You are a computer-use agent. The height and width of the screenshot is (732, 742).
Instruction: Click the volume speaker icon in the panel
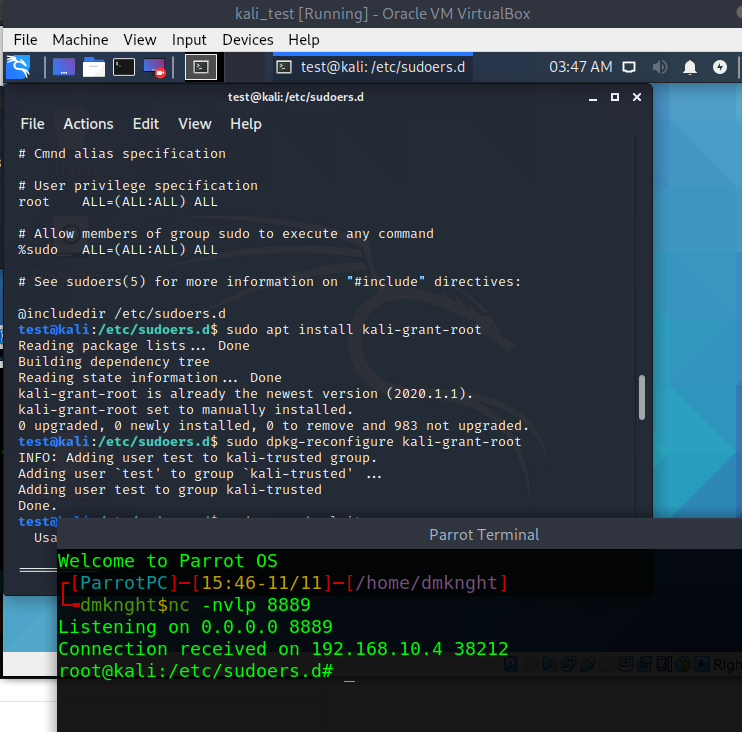pyautogui.click(x=660, y=67)
